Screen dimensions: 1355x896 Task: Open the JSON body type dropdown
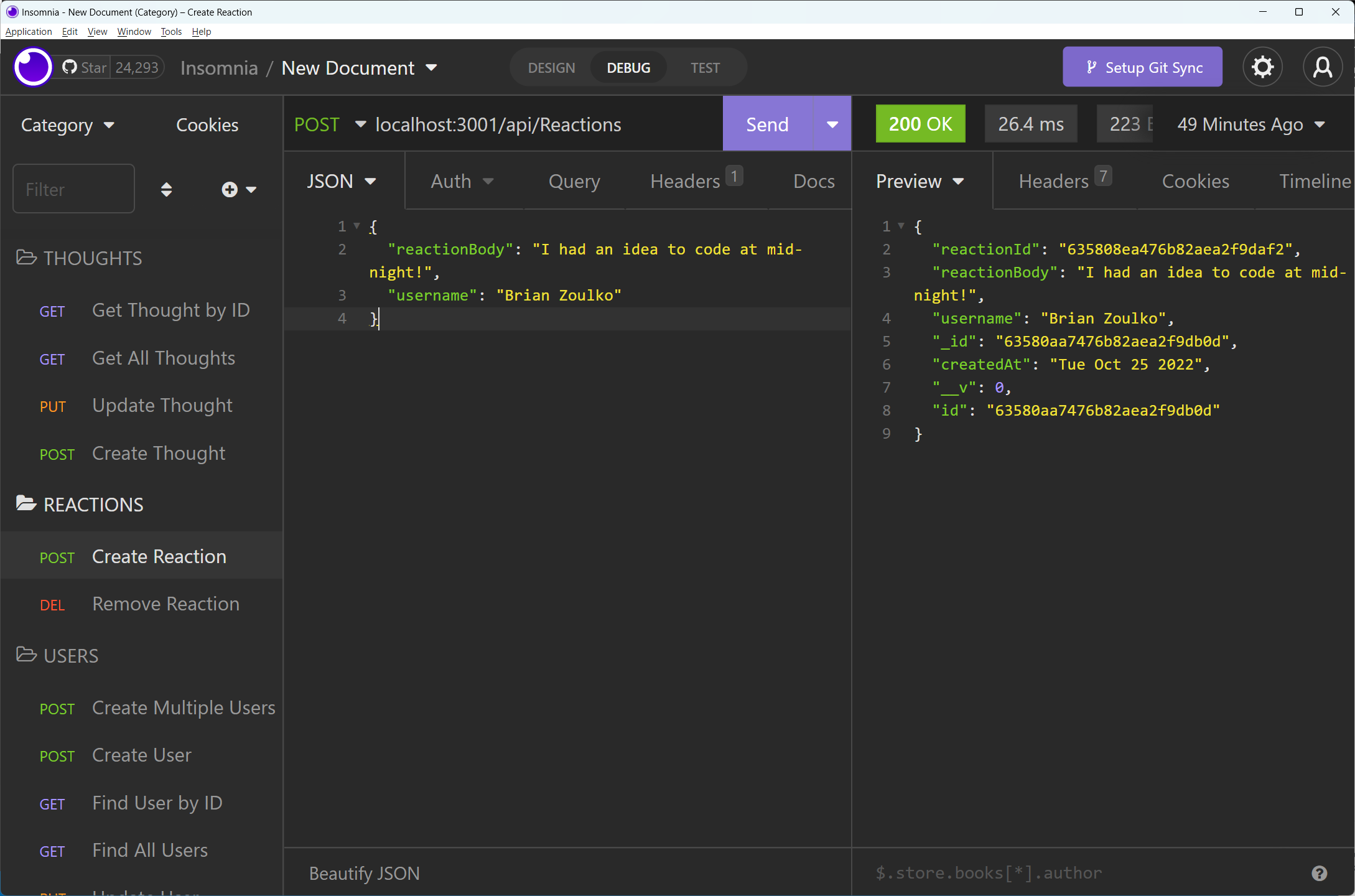point(341,181)
